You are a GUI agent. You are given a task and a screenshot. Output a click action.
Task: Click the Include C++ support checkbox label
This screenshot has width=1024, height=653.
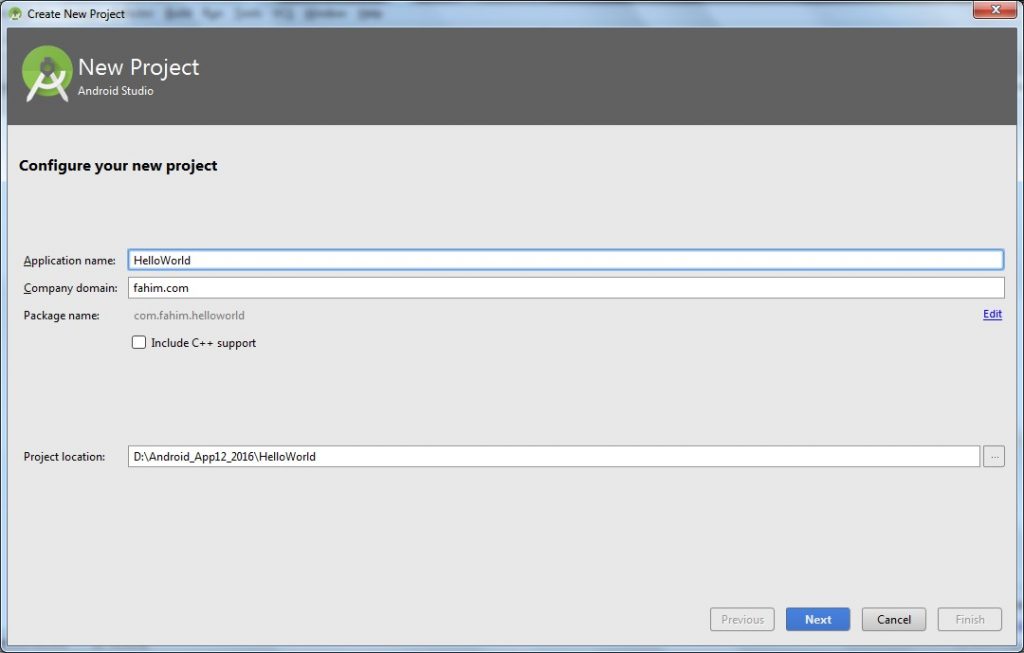pos(205,342)
